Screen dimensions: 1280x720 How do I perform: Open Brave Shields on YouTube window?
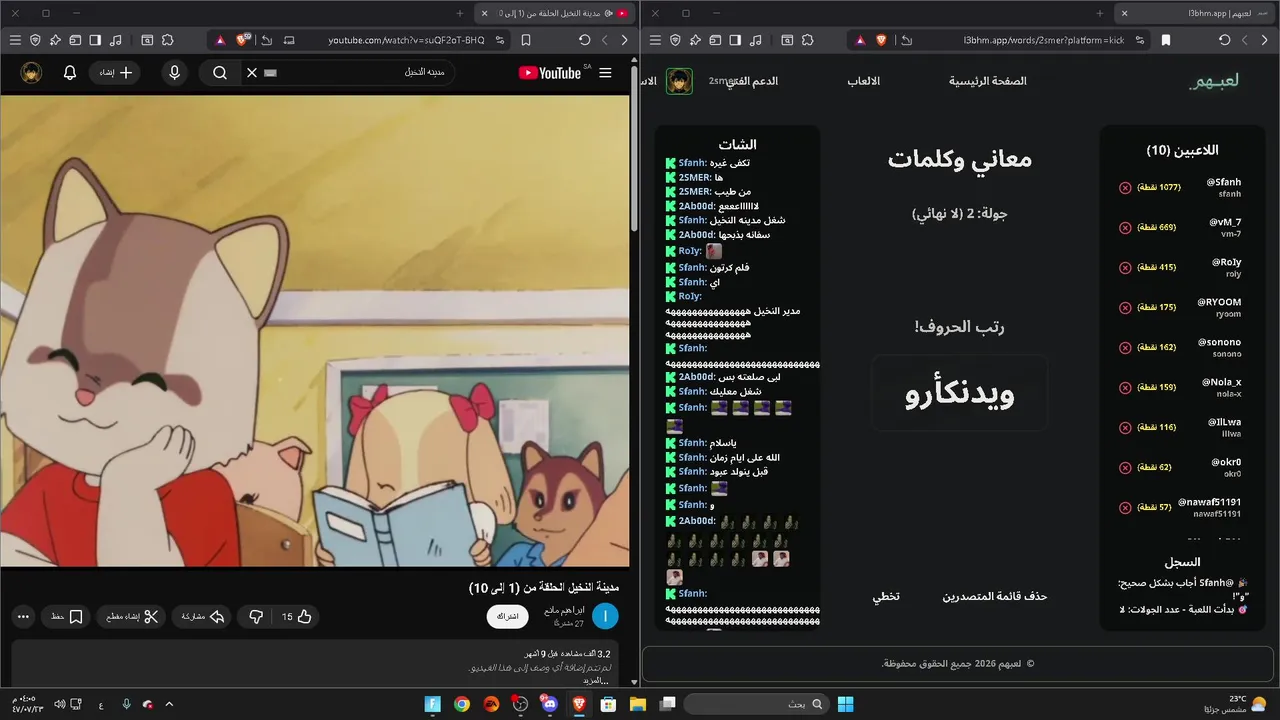pos(242,40)
